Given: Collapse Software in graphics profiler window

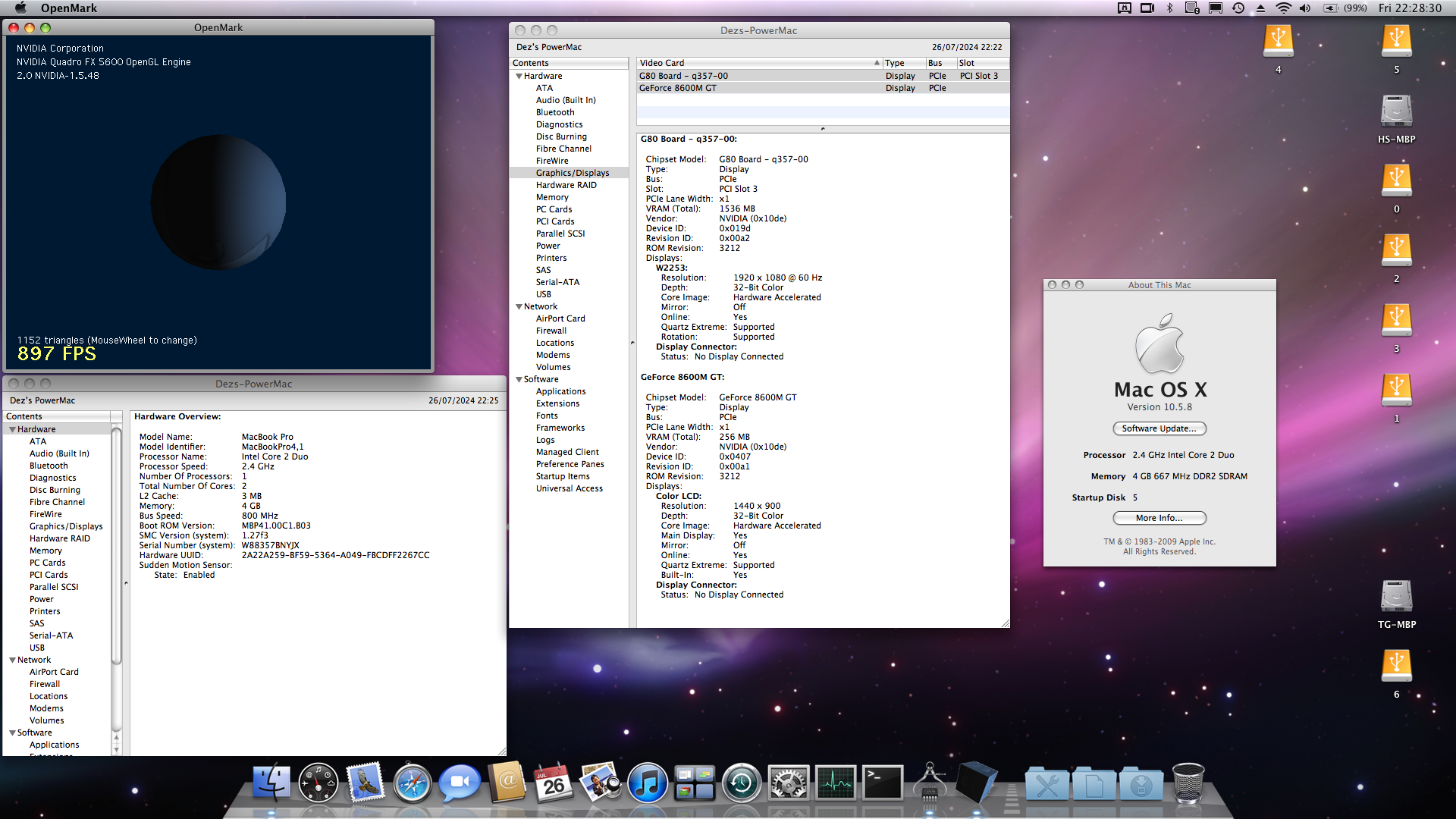Looking at the screenshot, I should point(519,379).
